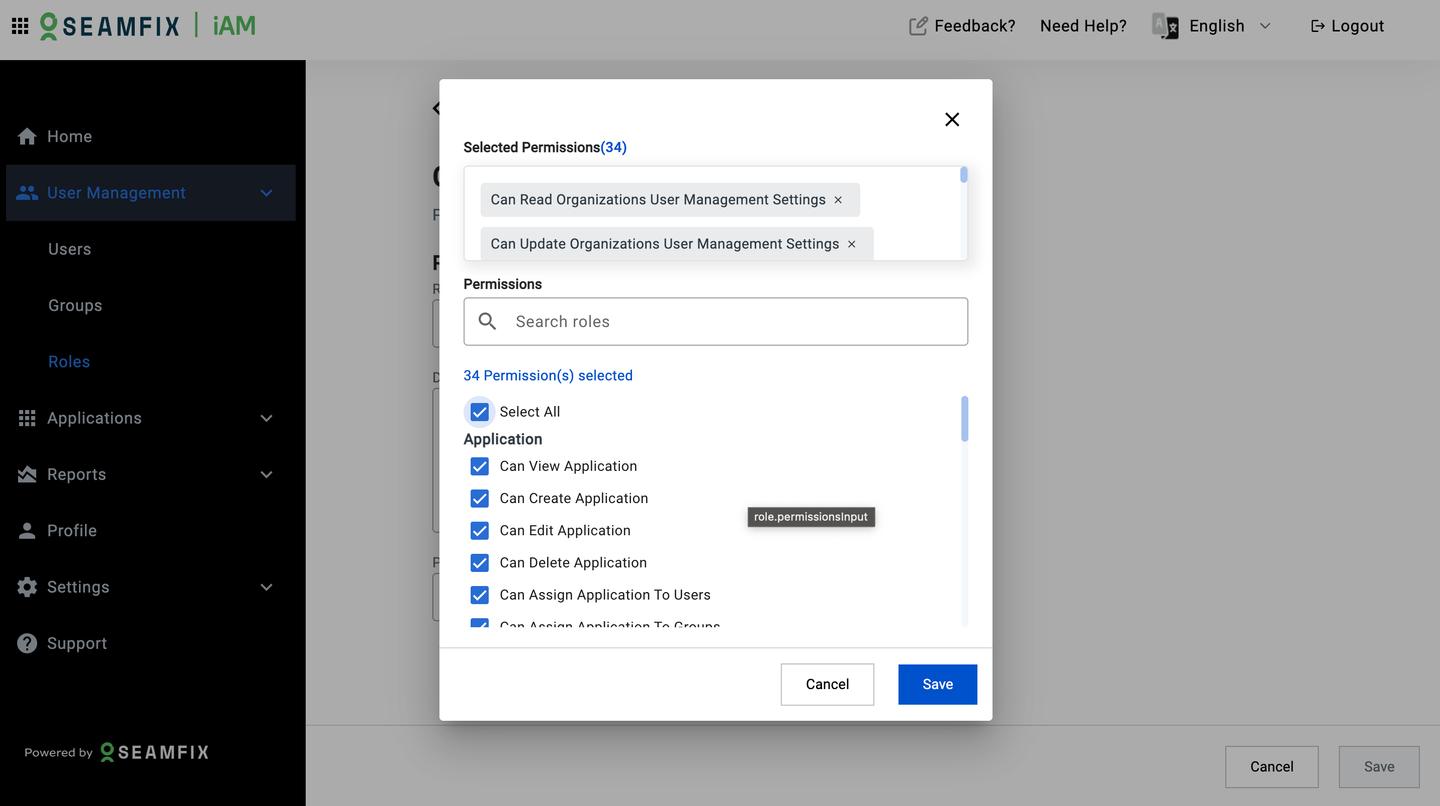Image resolution: width=1440 pixels, height=806 pixels.
Task: Click the Feedback pencil icon
Action: pyautogui.click(x=918, y=26)
